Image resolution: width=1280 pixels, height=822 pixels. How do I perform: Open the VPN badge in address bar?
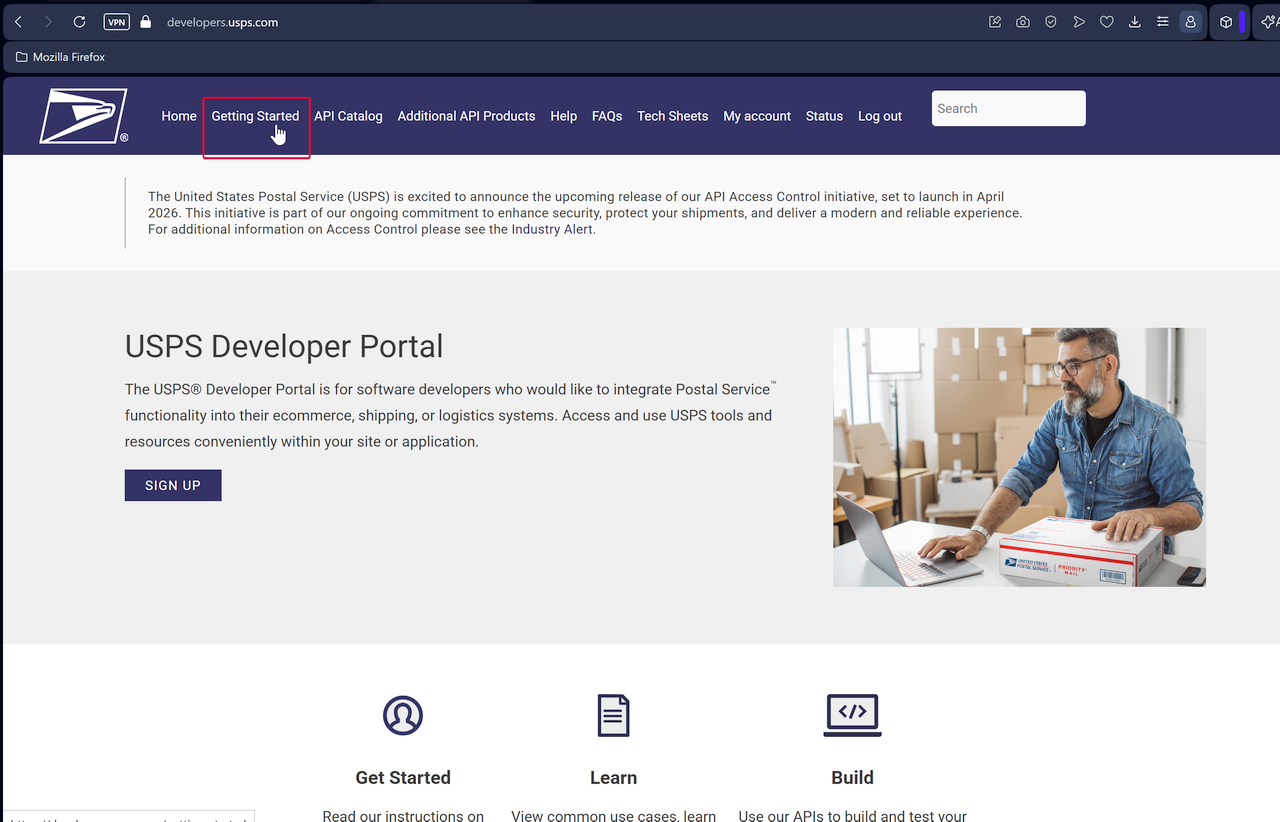click(x=116, y=22)
